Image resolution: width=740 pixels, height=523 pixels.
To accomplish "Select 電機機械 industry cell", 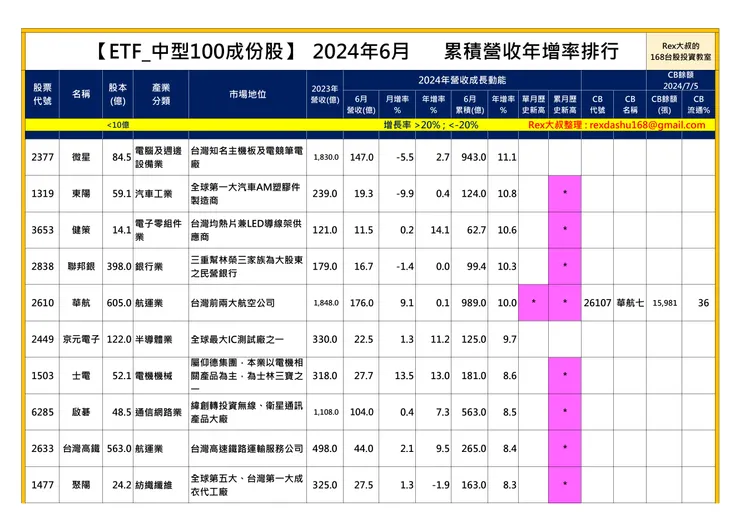I will 160,376.
